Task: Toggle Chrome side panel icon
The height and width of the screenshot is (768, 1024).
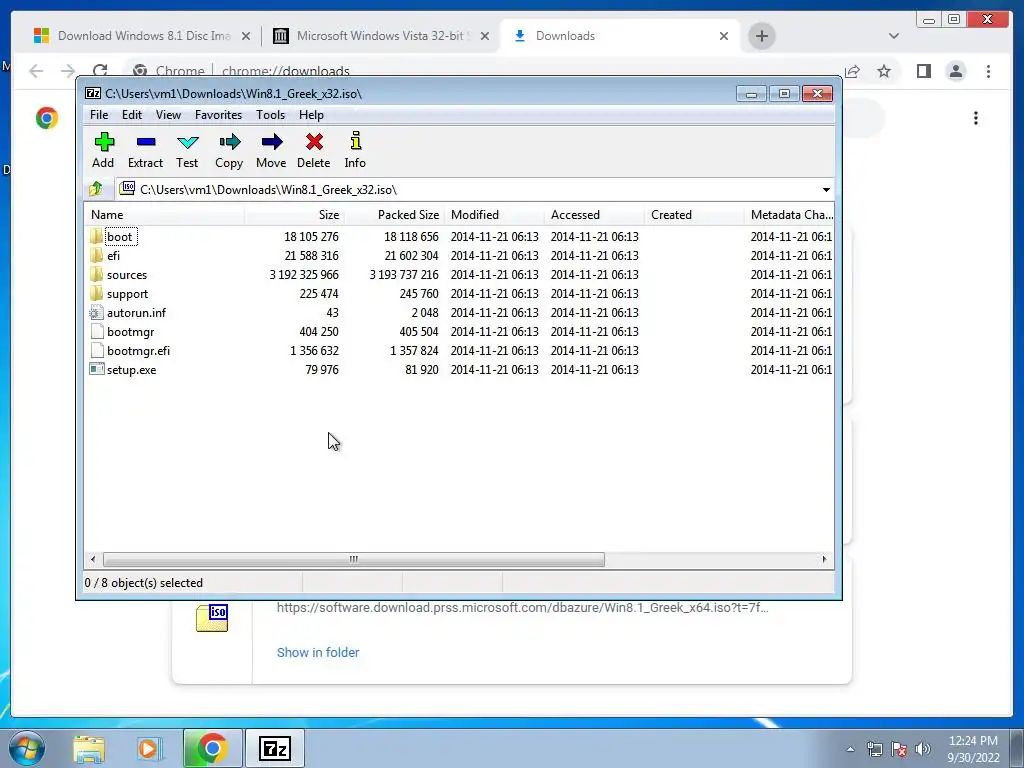Action: click(923, 71)
